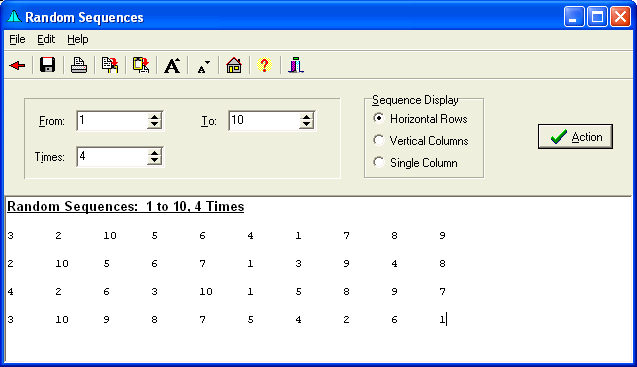
Task: Click the colorful exit door icon
Action: coord(296,65)
